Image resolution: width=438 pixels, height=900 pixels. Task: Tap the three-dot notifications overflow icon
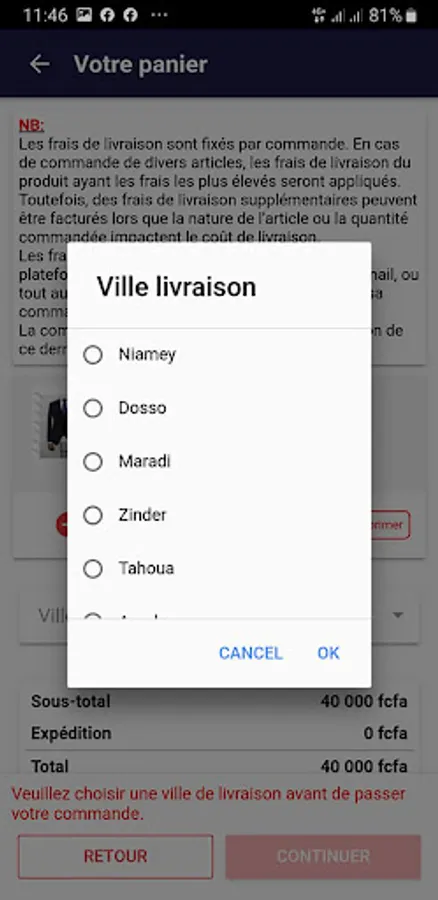[x=160, y=15]
